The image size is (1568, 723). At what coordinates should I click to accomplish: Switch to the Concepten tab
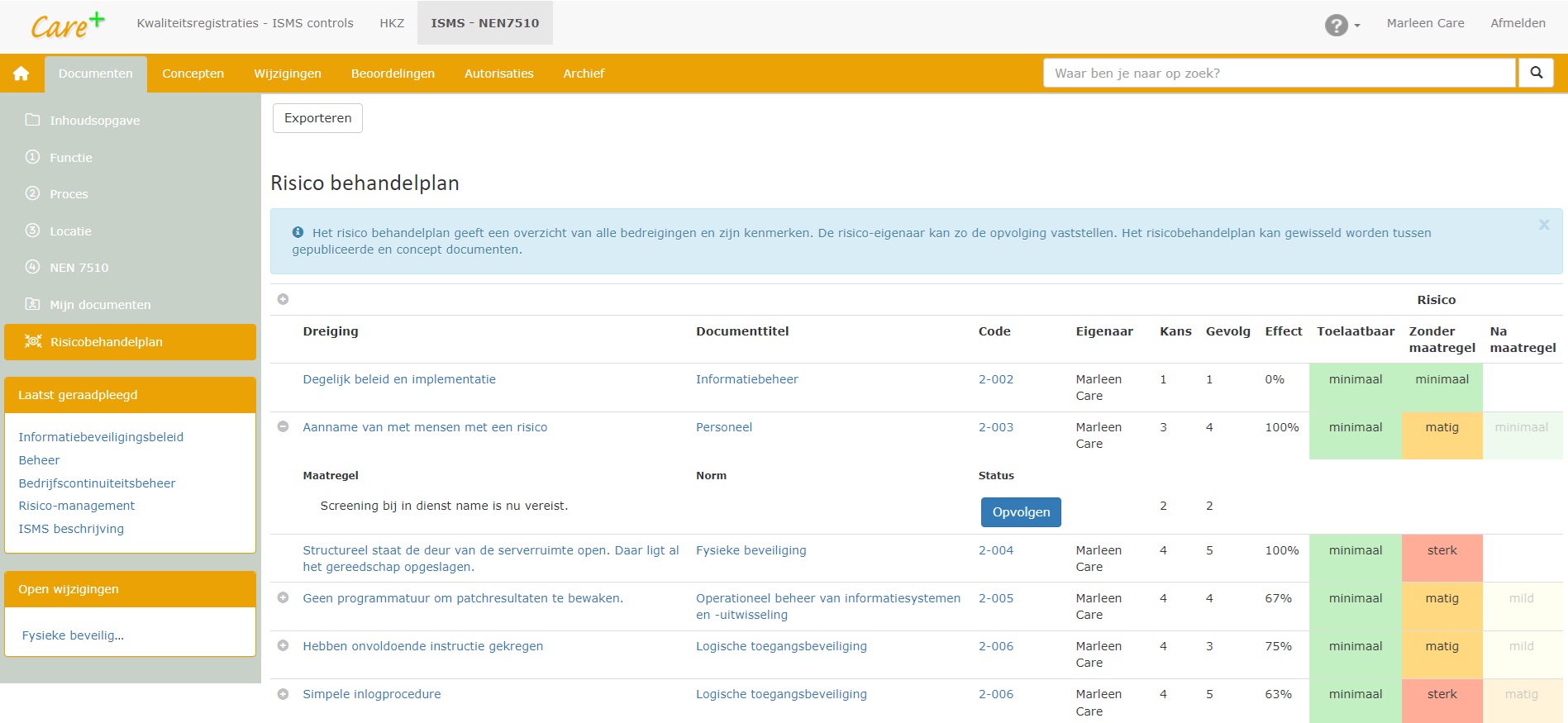click(x=193, y=74)
